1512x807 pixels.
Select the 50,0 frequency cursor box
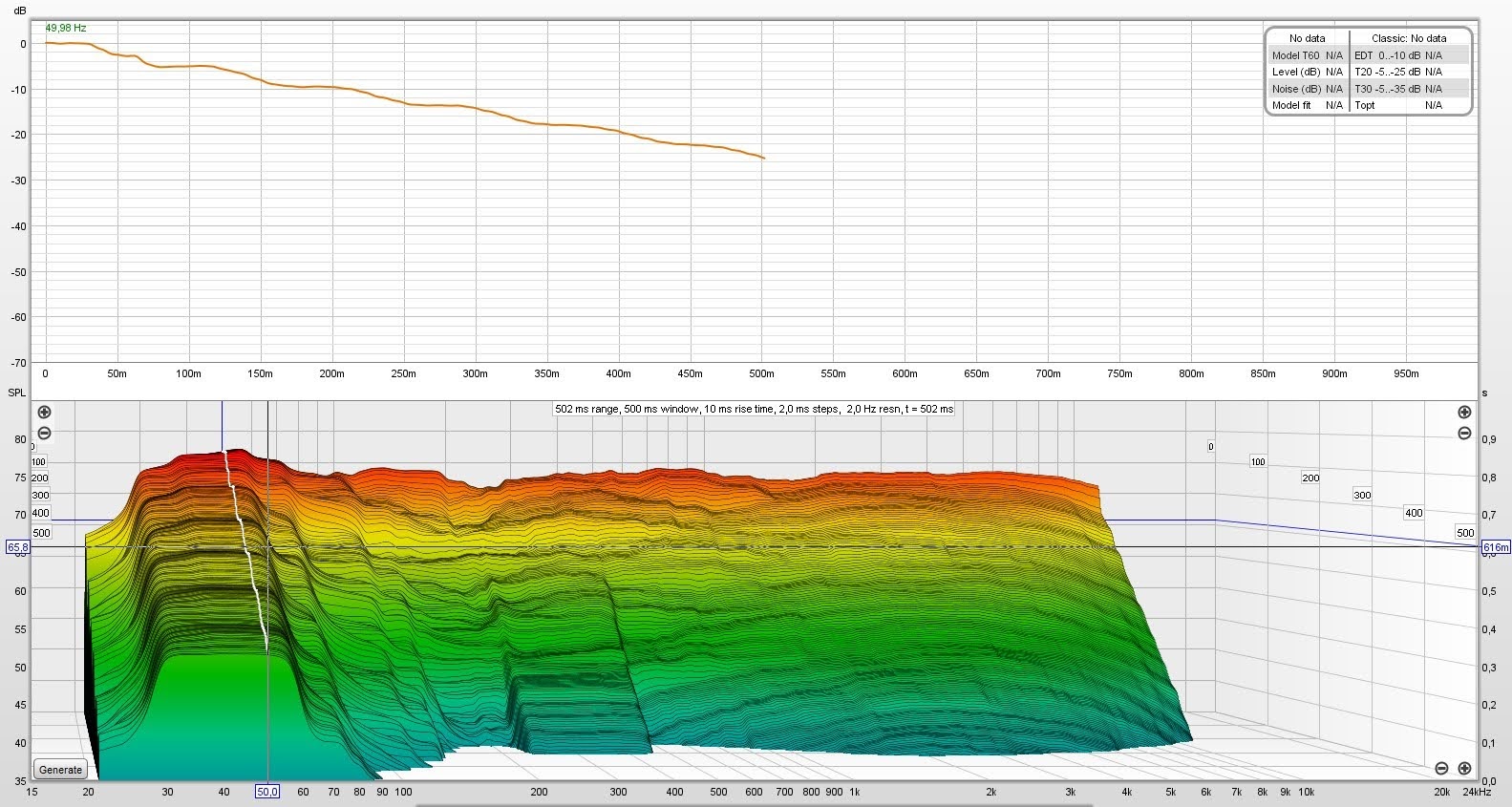pos(267,792)
